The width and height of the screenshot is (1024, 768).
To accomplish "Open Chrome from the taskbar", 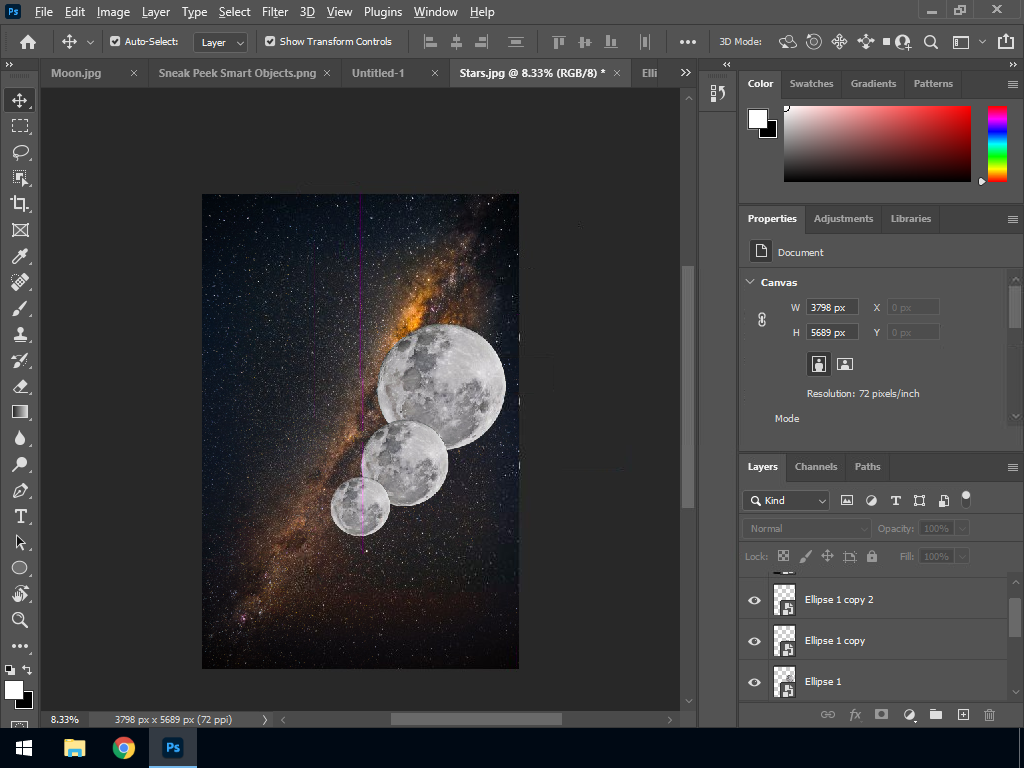I will click(x=123, y=747).
